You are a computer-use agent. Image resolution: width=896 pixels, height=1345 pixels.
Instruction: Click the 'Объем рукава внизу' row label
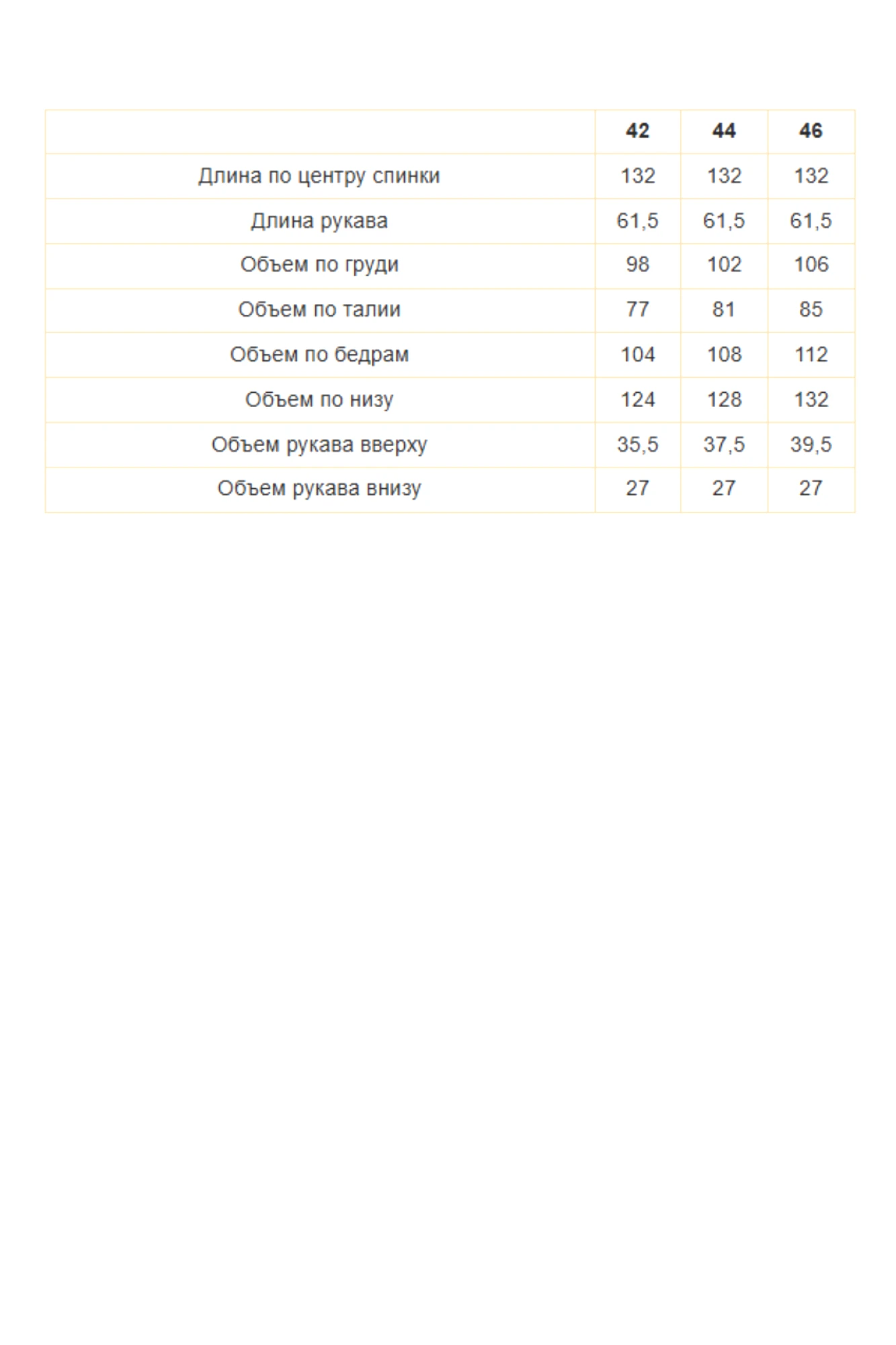[x=319, y=488]
